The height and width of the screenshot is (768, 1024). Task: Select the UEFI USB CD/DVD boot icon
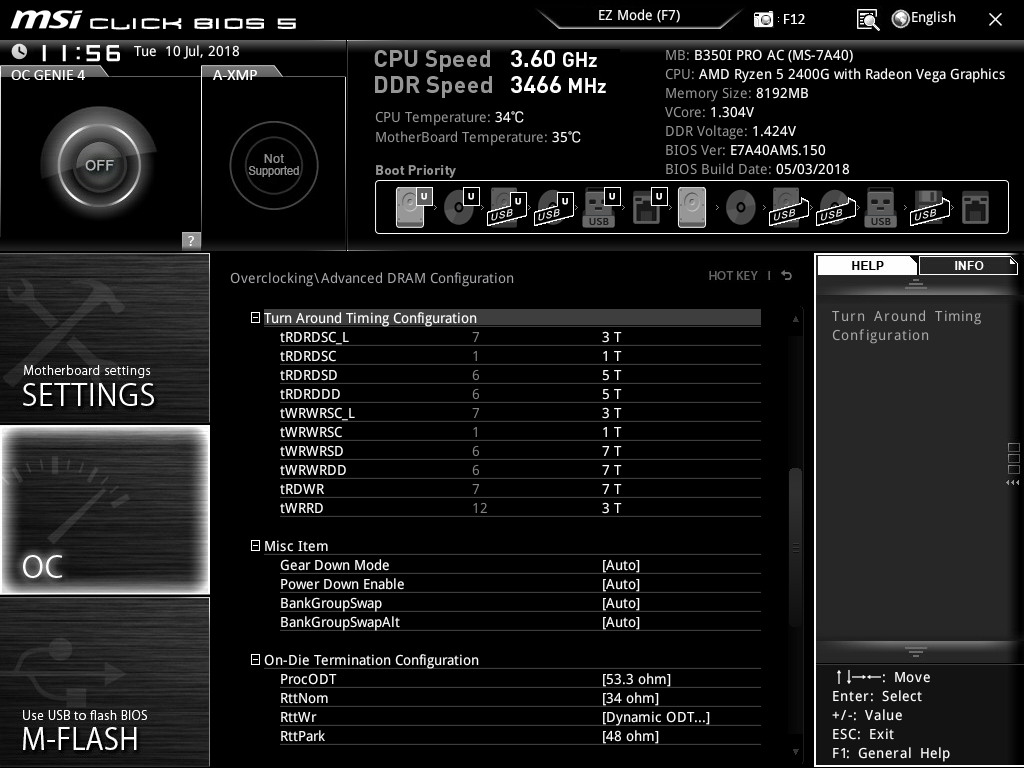tap(554, 207)
